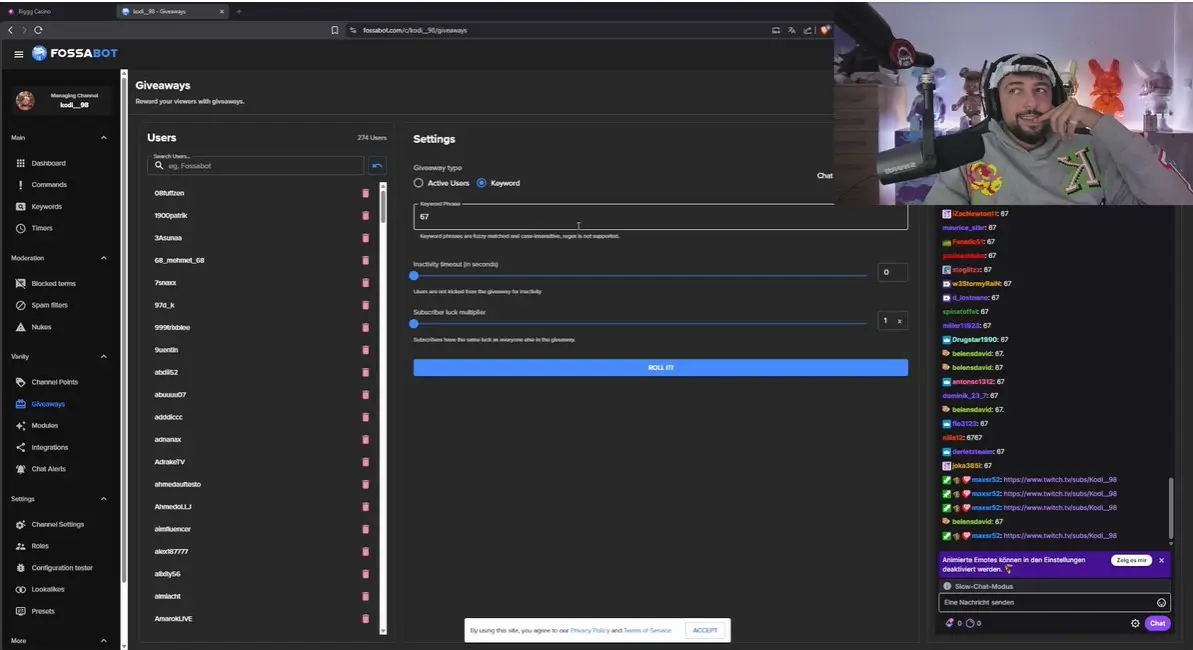Click the Keyword Phrase input field

tap(660, 216)
